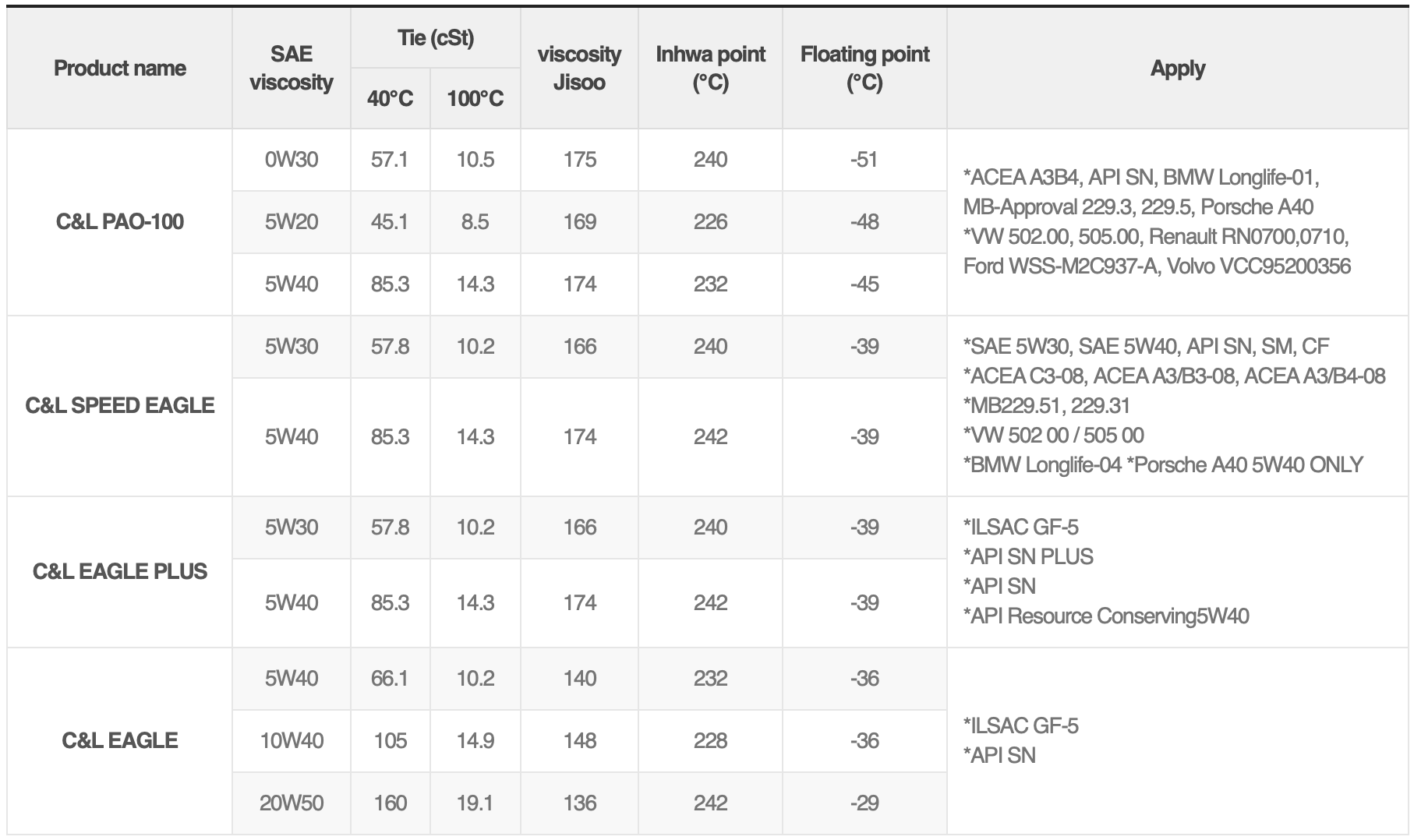The height and width of the screenshot is (840, 1414).
Task: Select the C&L SPEED EAGLE product cell
Action: [120, 406]
